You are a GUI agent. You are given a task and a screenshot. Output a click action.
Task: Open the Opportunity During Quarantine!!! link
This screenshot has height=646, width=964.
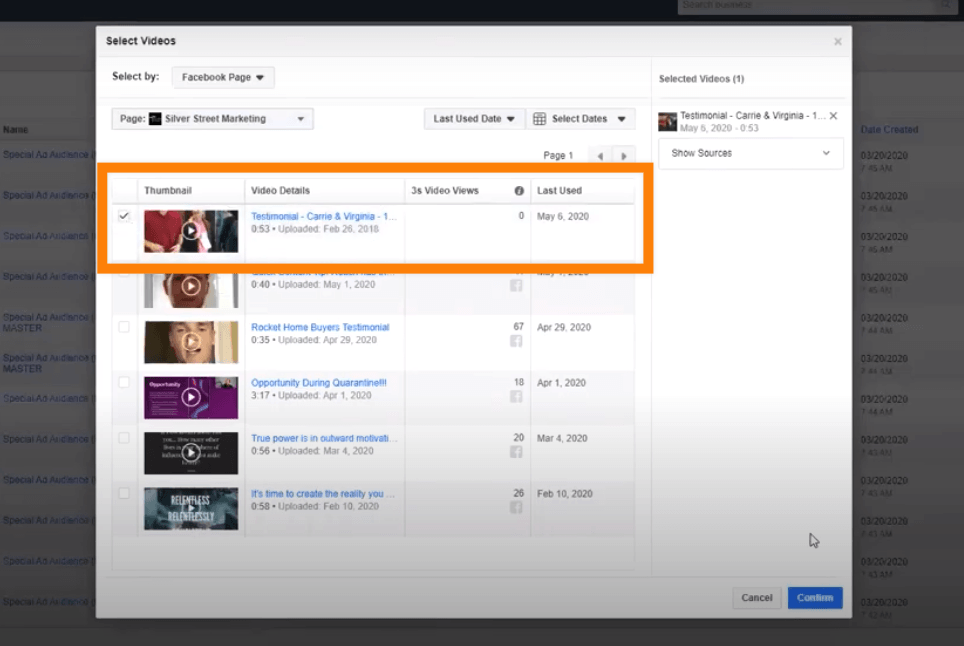click(x=319, y=382)
